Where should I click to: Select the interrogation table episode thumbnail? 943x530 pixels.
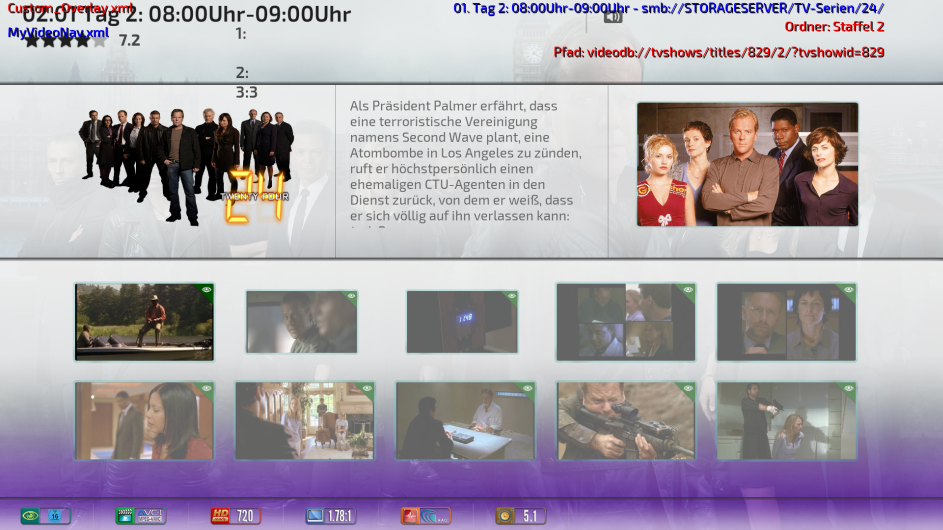point(465,421)
